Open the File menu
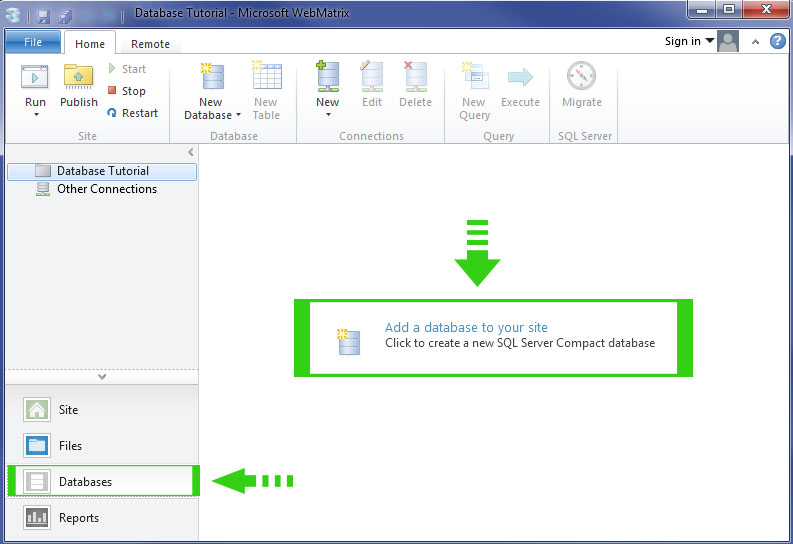 point(33,42)
